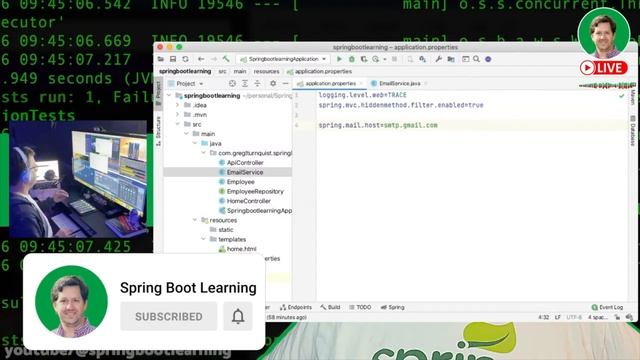Run the application with the green play icon

[x=339, y=59]
